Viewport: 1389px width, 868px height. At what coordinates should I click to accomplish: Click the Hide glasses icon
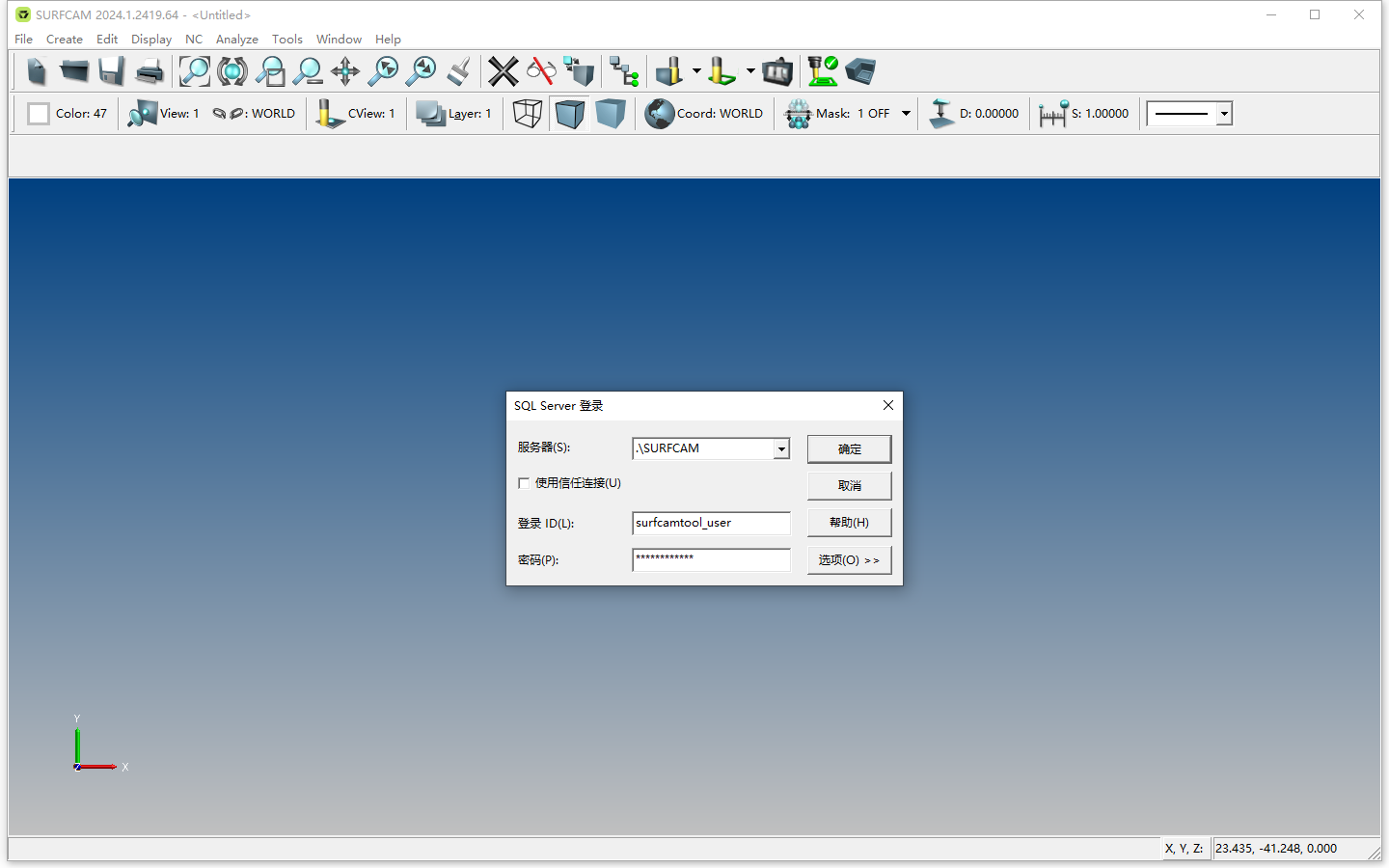pos(541,71)
